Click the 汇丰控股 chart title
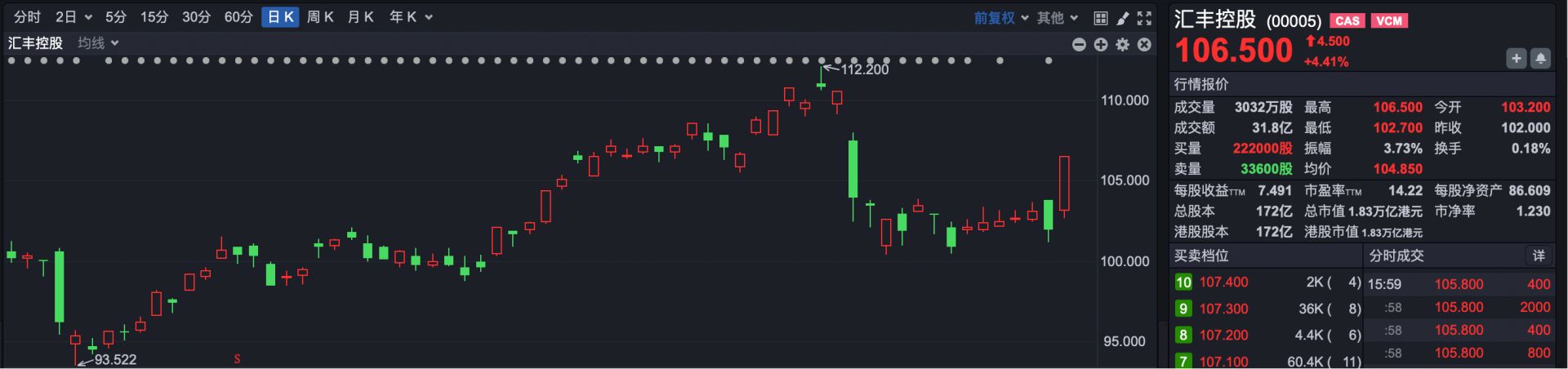1568x369 pixels. pos(35,43)
